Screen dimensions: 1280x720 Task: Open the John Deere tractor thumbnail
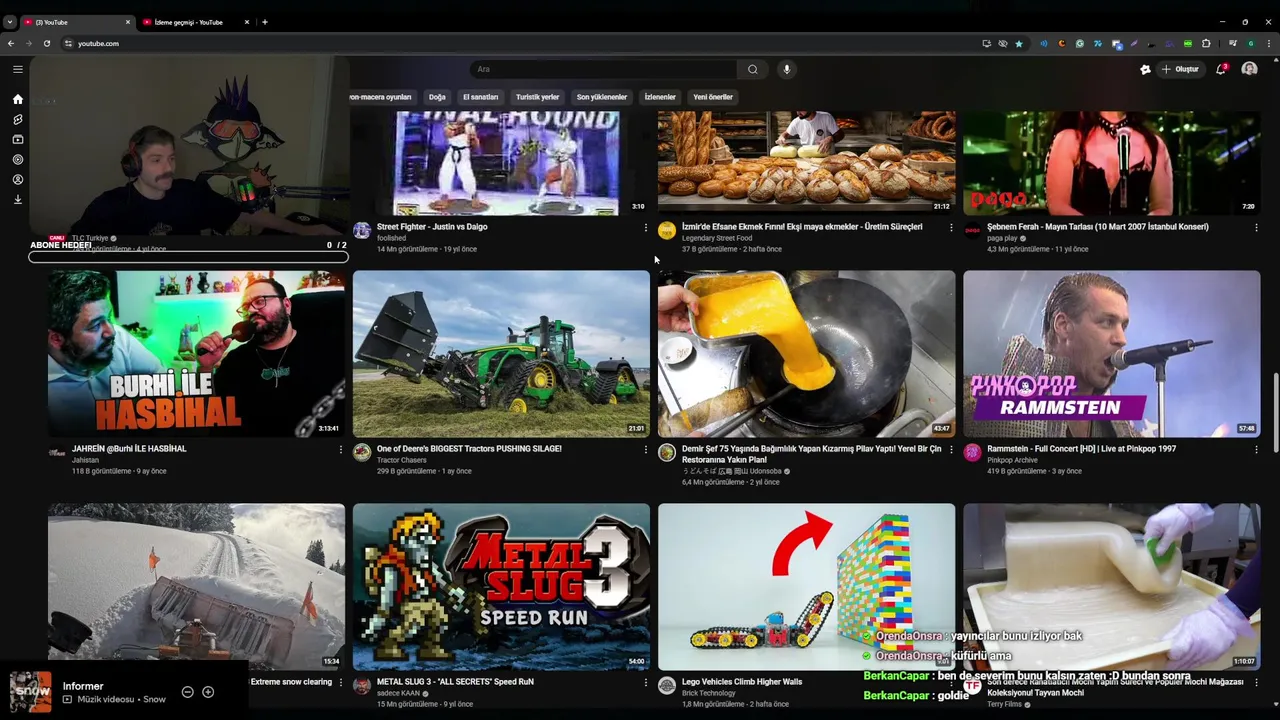pyautogui.click(x=501, y=354)
